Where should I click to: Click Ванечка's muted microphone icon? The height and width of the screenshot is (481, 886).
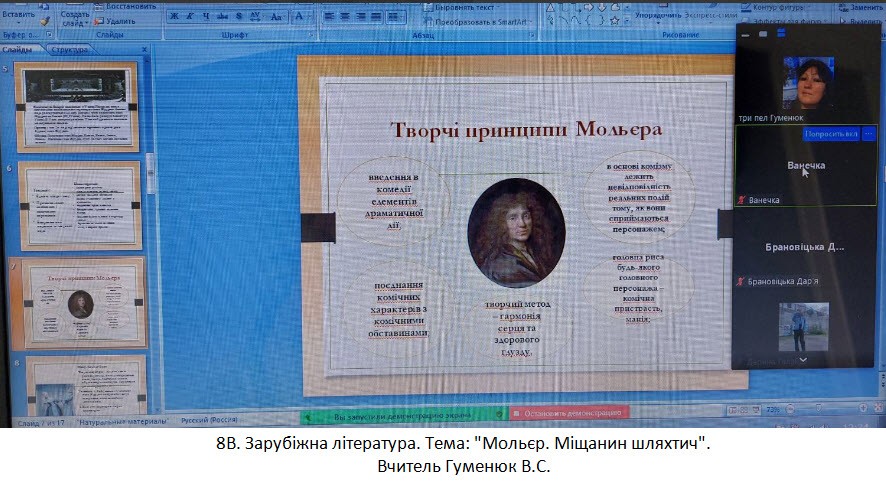740,200
